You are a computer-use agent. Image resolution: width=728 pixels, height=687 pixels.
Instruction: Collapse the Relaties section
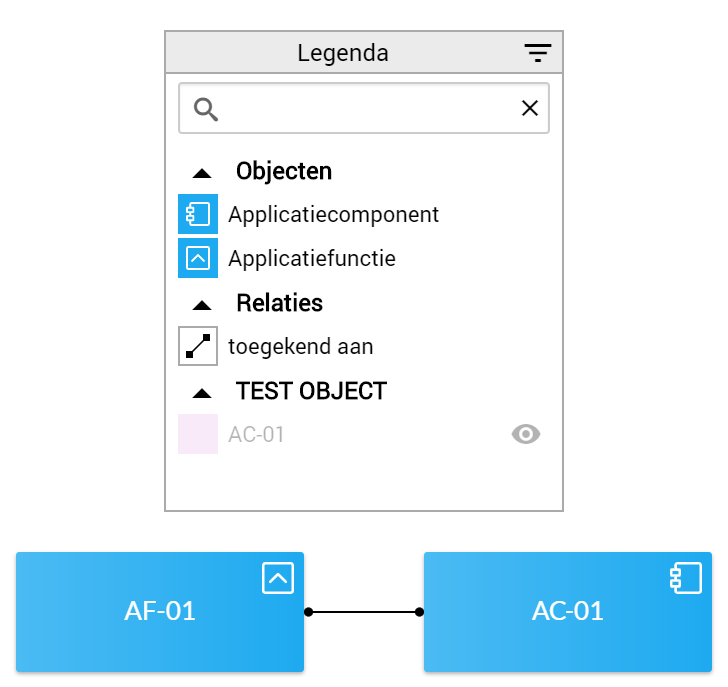point(202,305)
